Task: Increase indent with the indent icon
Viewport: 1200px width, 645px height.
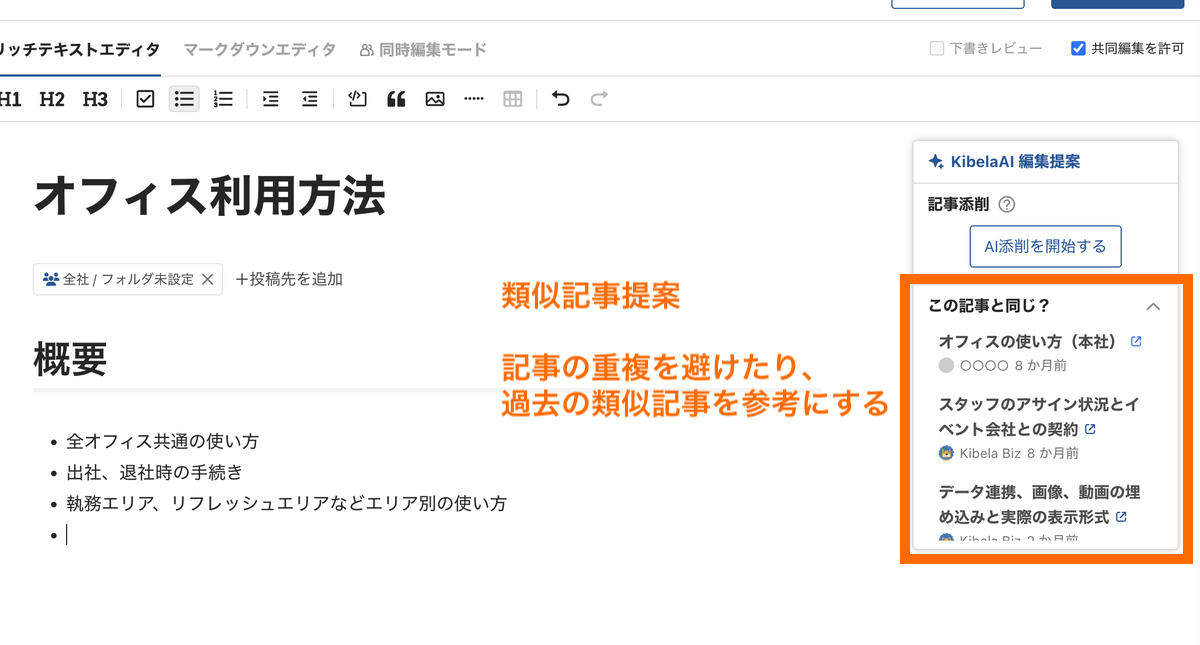Action: pos(270,99)
